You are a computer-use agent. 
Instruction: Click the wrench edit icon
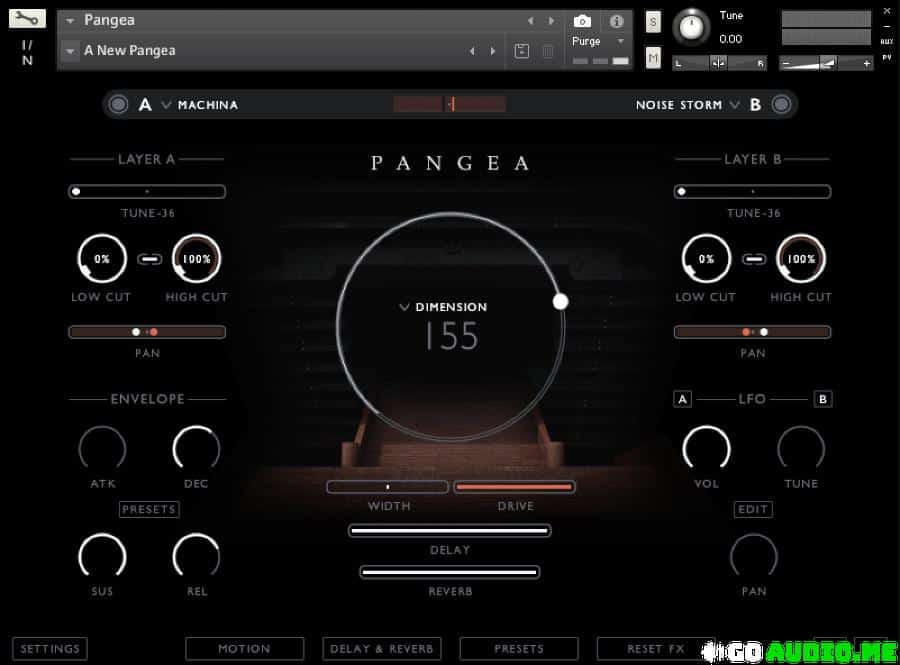(27, 19)
